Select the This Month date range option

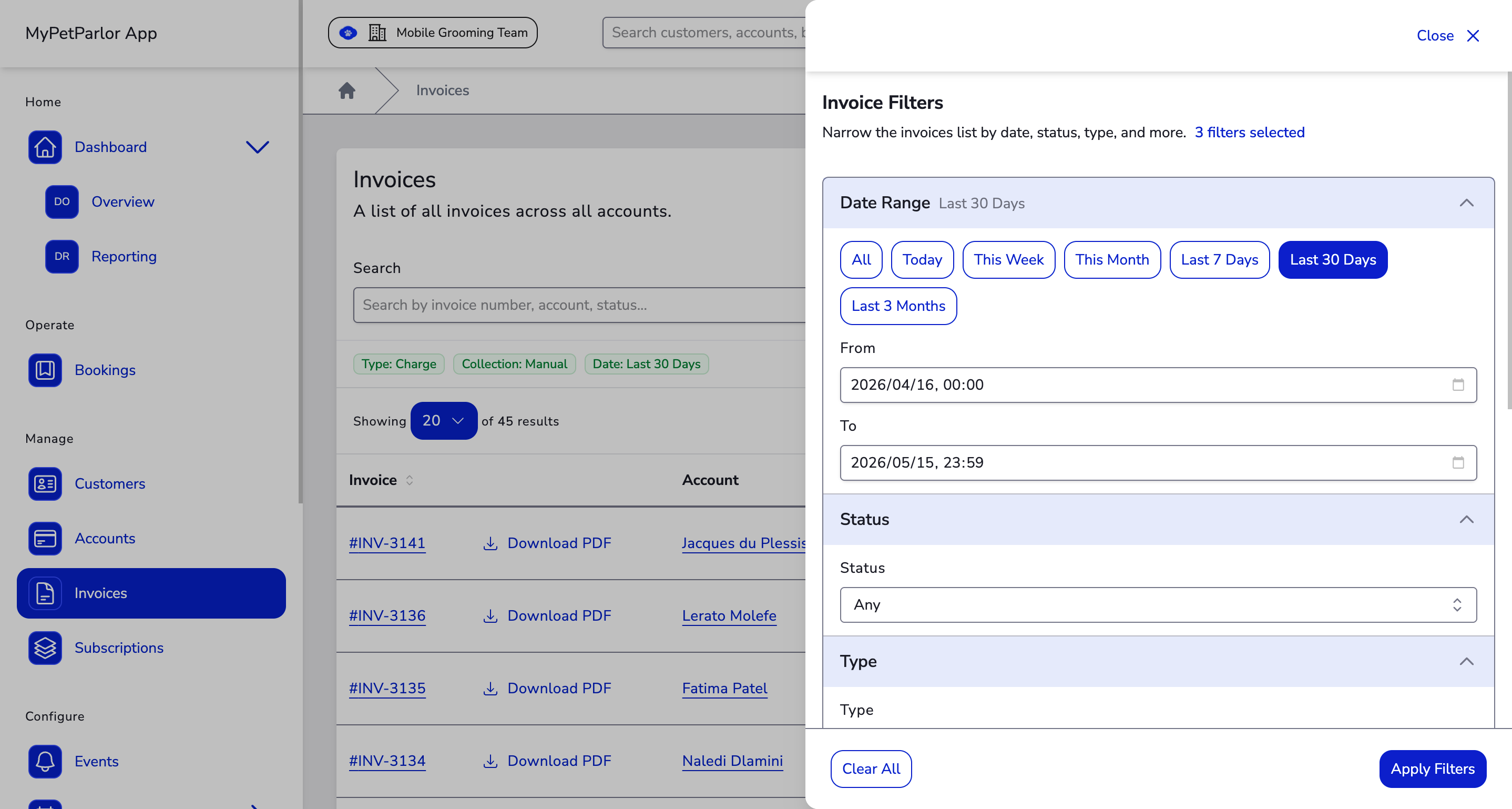[x=1112, y=259]
